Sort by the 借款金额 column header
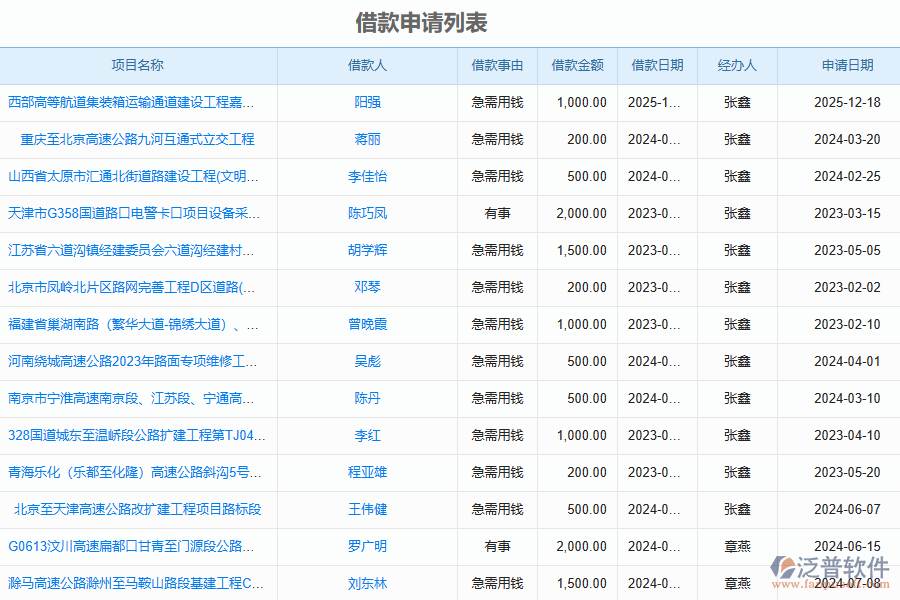Screen dimensions: 900x600 [x=578, y=65]
